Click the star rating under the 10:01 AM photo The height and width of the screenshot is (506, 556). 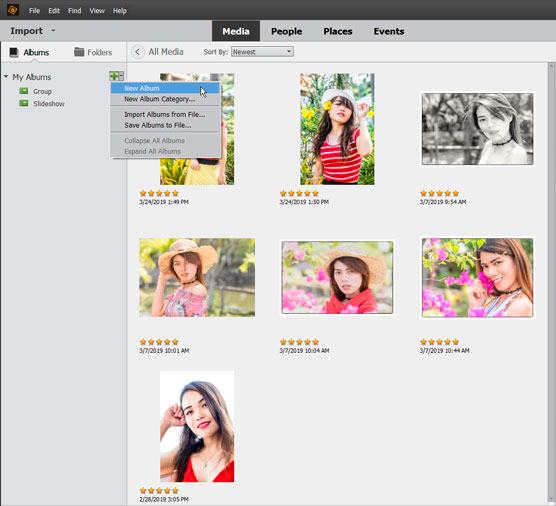[159, 342]
